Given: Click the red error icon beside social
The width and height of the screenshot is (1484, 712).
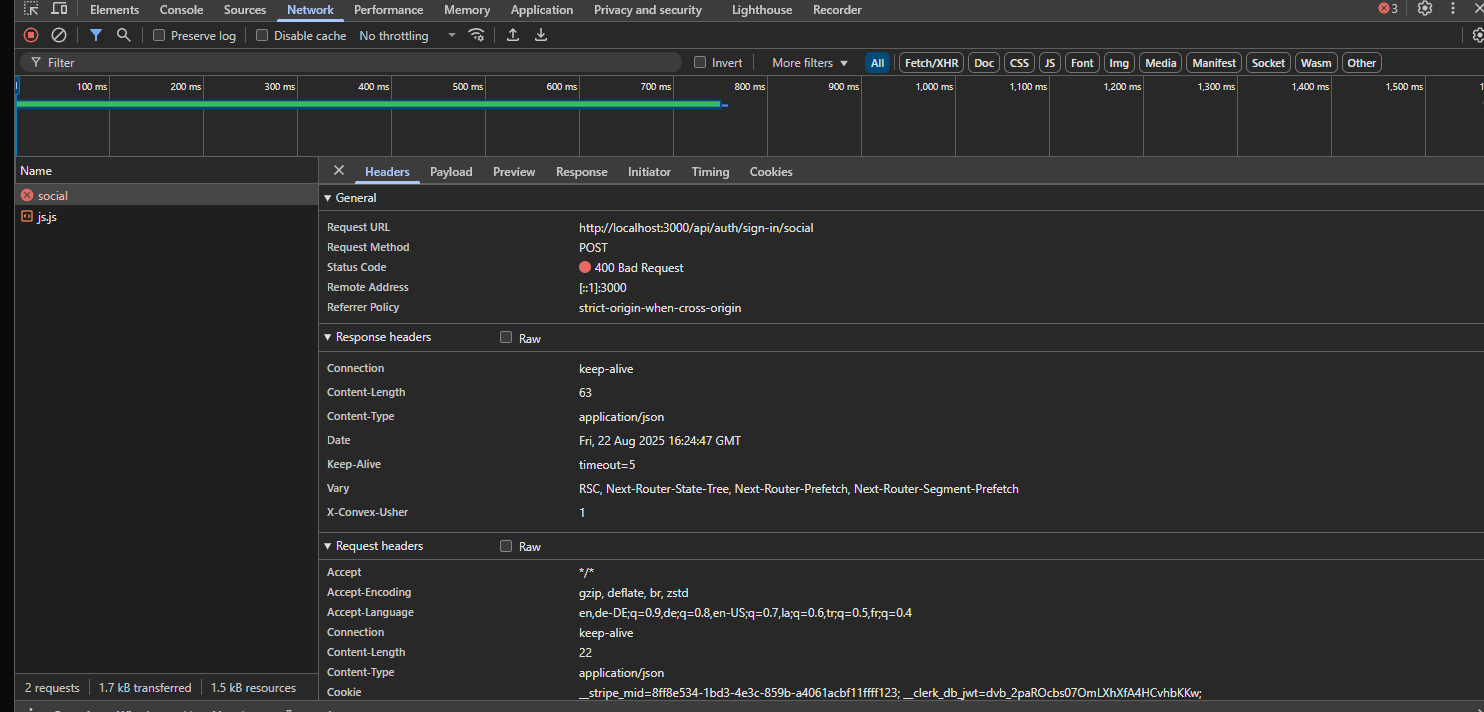Looking at the screenshot, I should (x=27, y=196).
